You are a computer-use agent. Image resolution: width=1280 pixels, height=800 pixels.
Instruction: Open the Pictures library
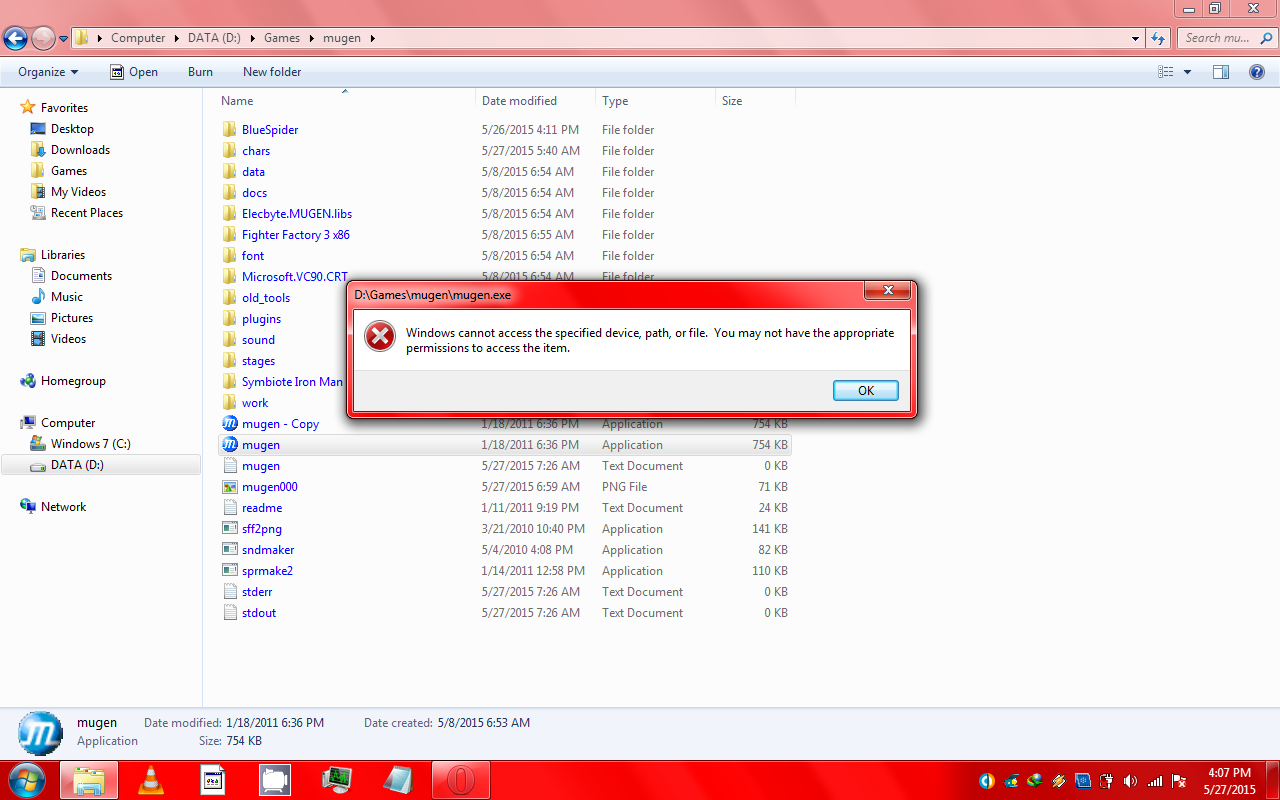pos(72,318)
